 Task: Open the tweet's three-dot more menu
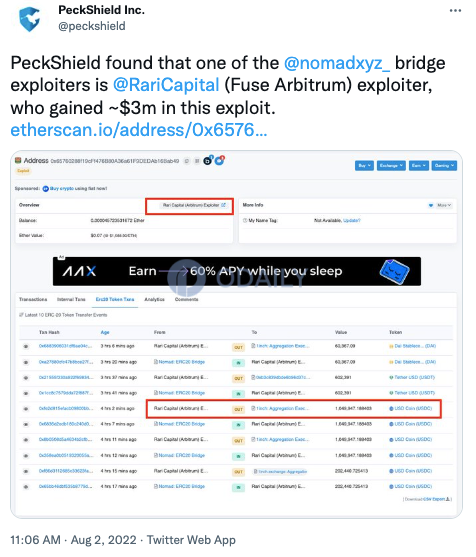[x=455, y=11]
